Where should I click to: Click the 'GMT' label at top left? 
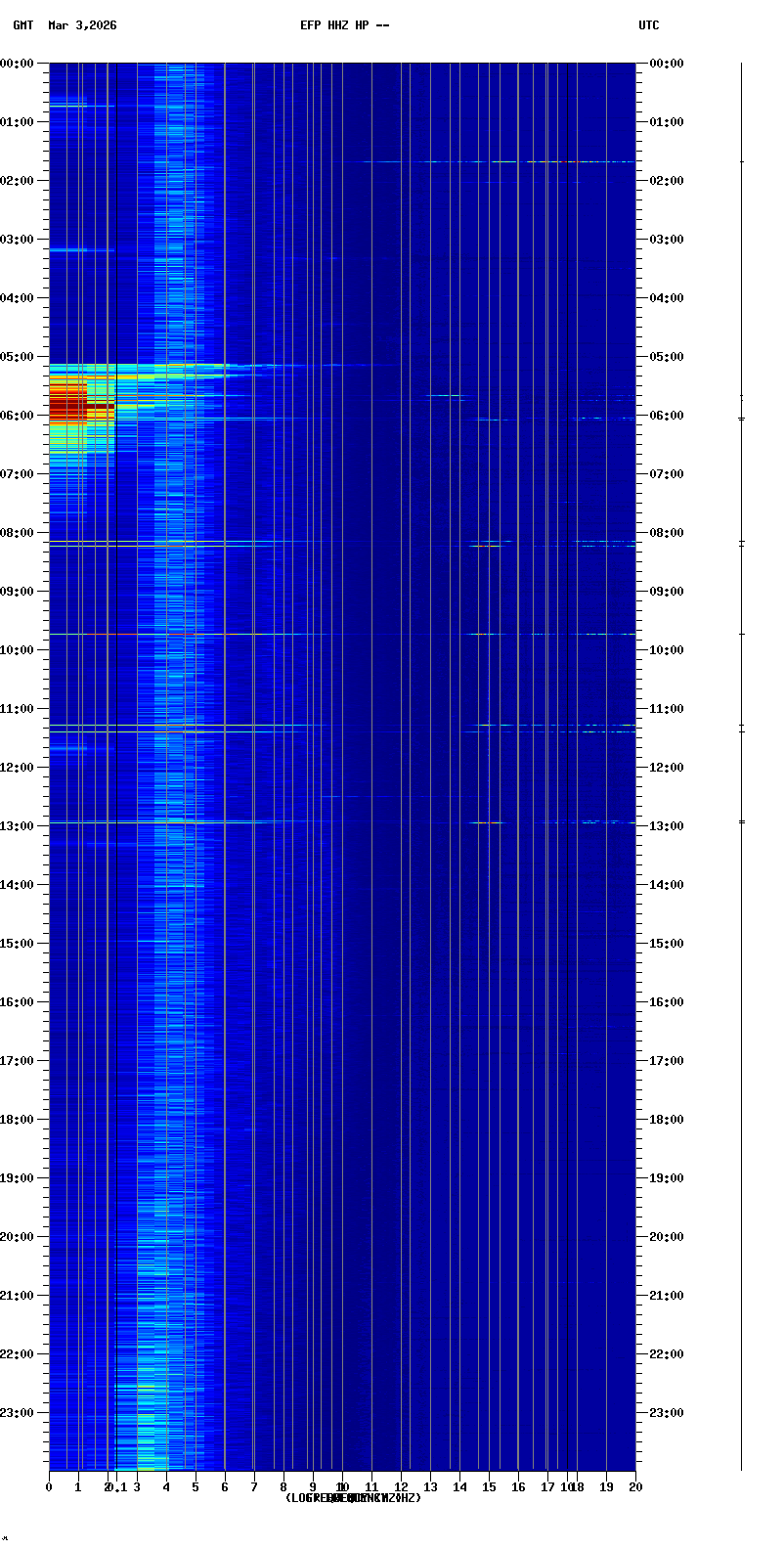click(22, 25)
